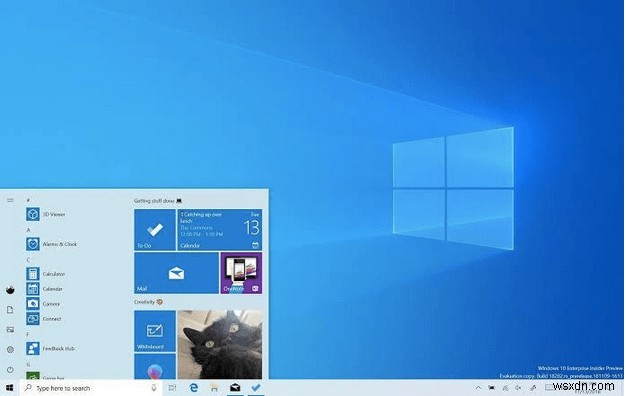The image size is (626, 396).
Task: Open the Whiteboard tile
Action: (x=155, y=331)
